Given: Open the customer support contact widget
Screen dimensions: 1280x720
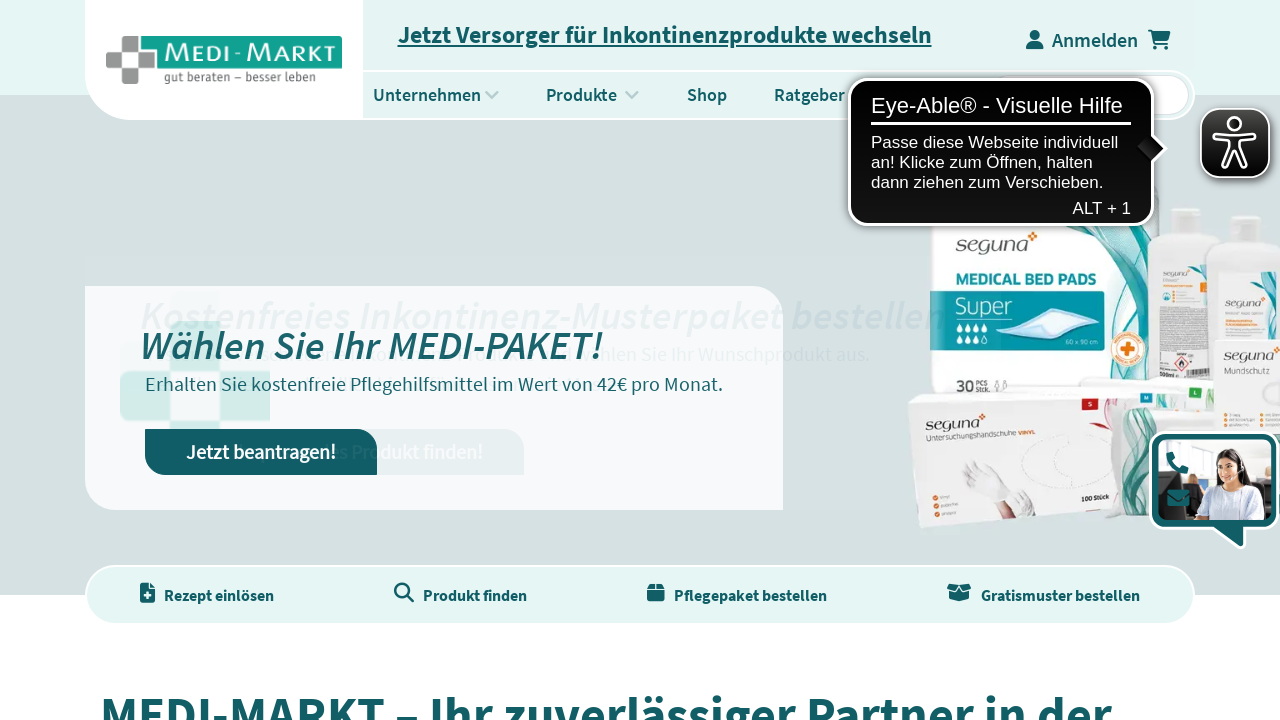Looking at the screenshot, I should (1214, 488).
